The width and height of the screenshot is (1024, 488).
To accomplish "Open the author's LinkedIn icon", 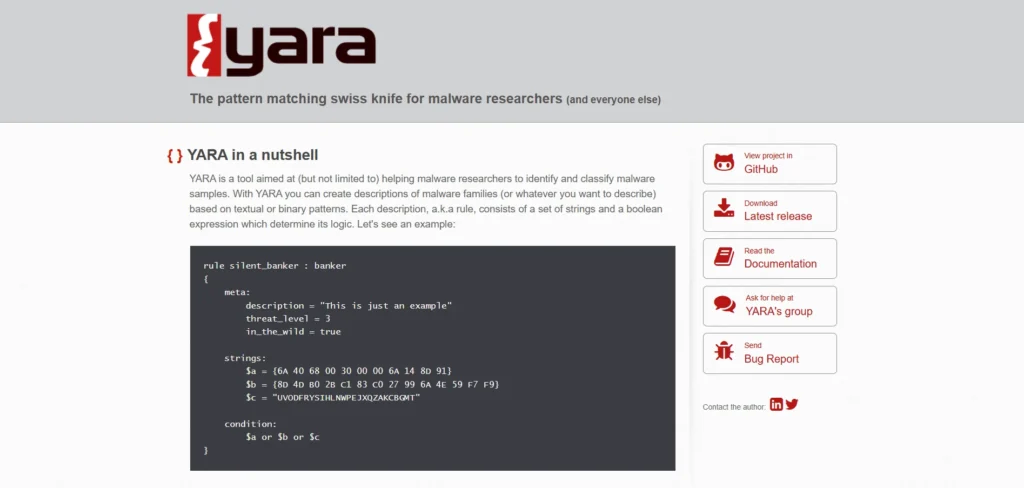I will click(x=776, y=404).
